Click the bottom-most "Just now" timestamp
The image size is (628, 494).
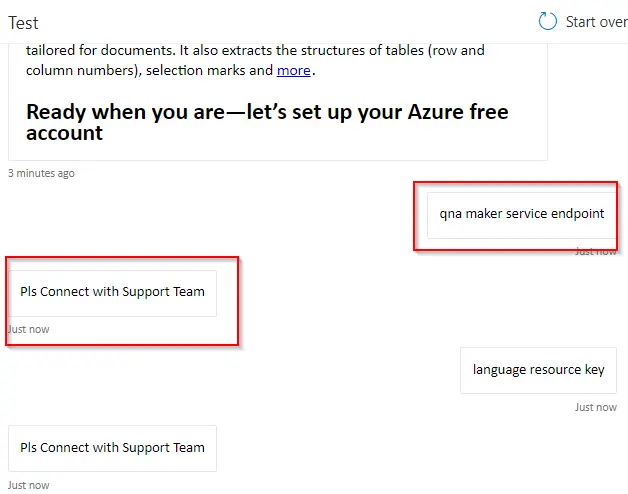click(x=28, y=485)
